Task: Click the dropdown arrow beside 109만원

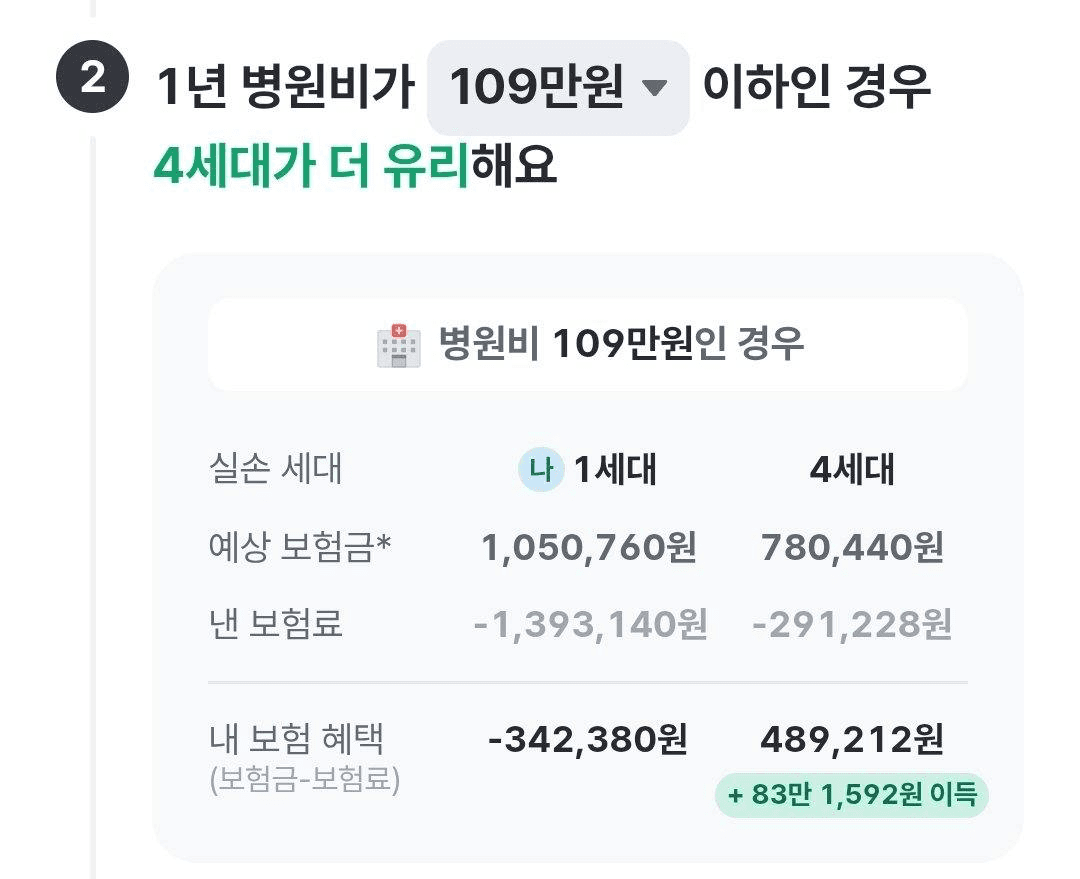Action: coord(653,89)
